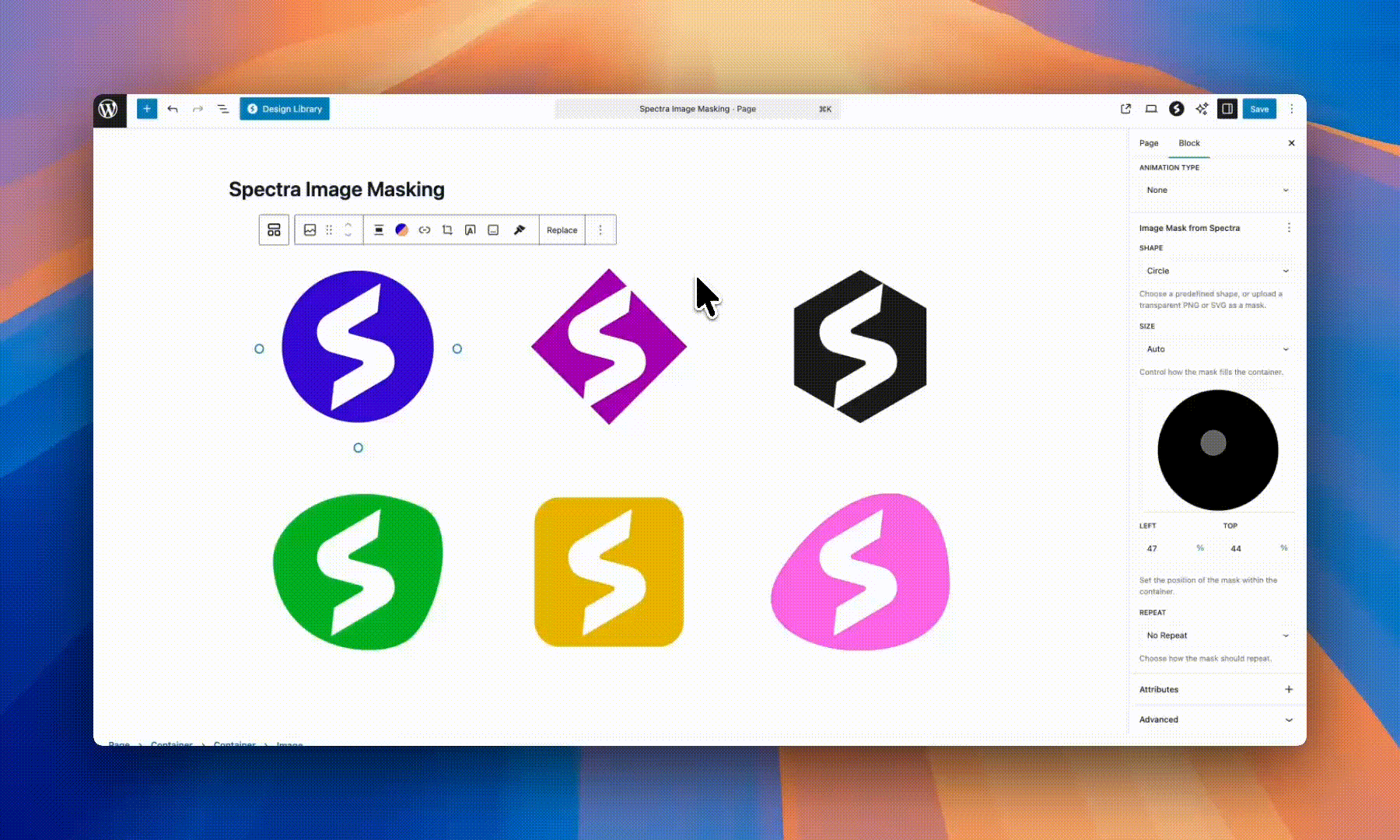
Task: Open the AI sparkle assistant icon
Action: pos(1202,109)
